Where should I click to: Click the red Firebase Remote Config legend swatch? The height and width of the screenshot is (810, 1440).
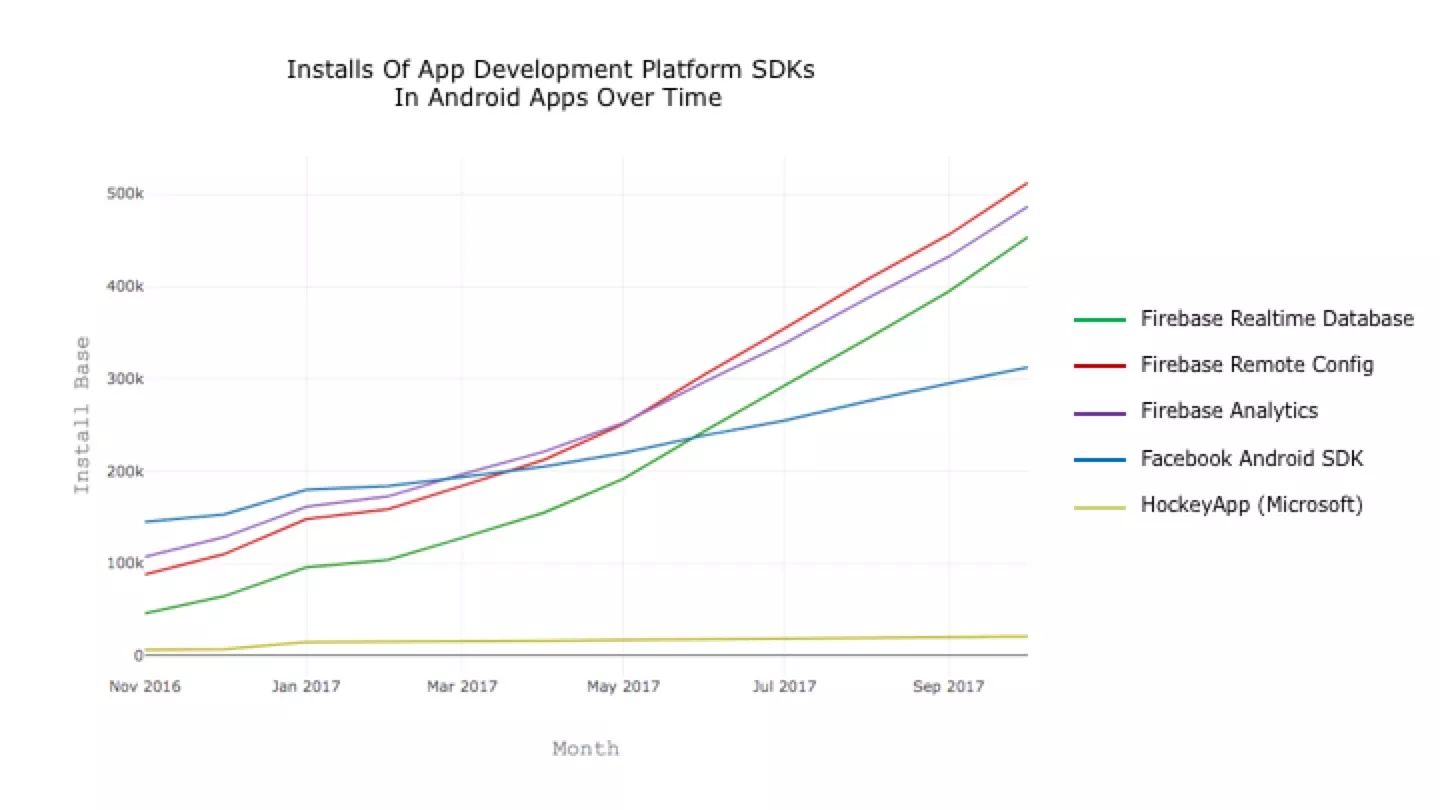pyautogui.click(x=1100, y=366)
